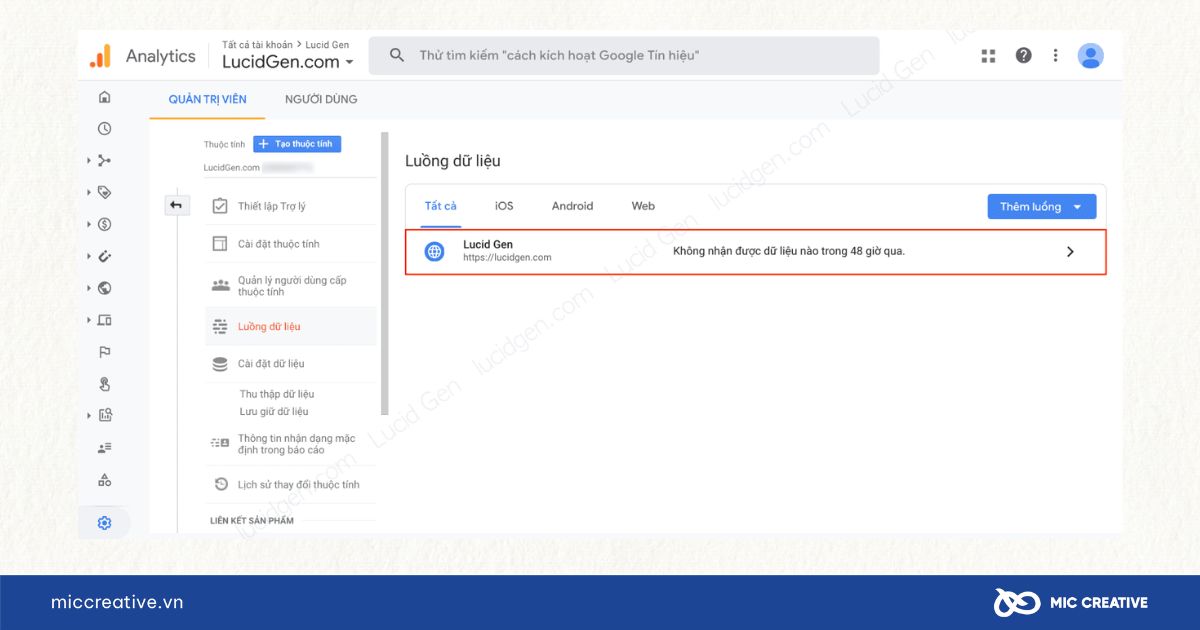Open Quản lý người dùng cấp thuộc tính
Viewport: 1200px width, 630px height.
point(290,286)
